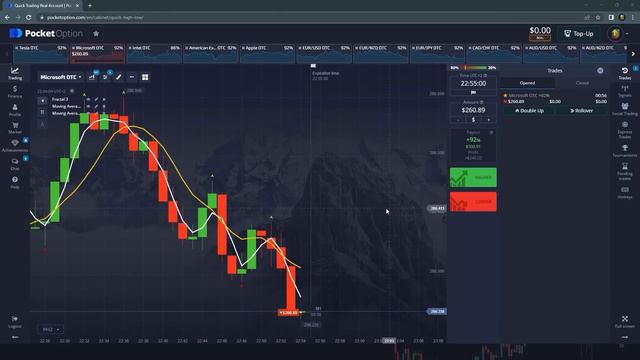Collapse the indicator list arrow button
This screenshot has height=360, width=640.
click(x=42, y=100)
